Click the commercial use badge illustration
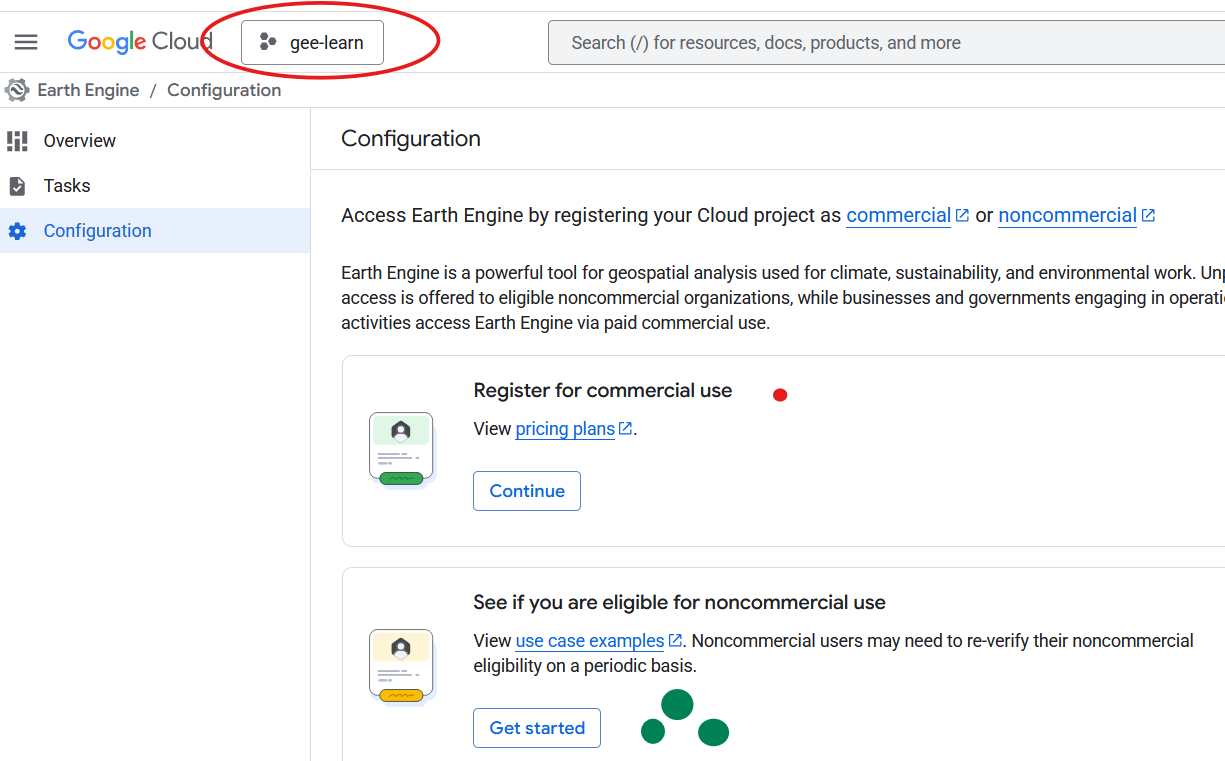This screenshot has height=761, width=1225. [401, 449]
